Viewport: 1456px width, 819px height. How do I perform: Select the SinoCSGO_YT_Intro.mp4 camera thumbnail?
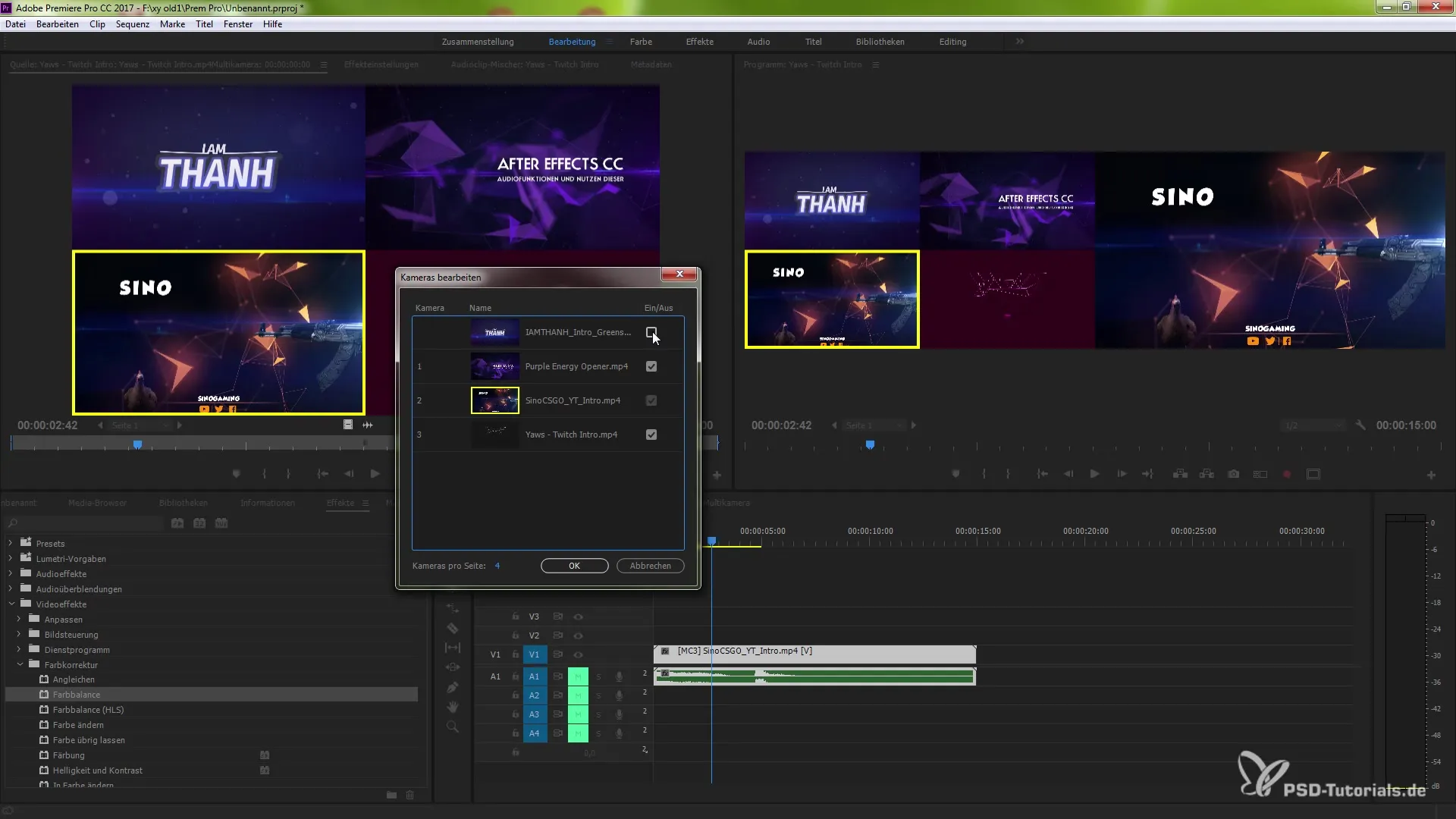tap(495, 400)
